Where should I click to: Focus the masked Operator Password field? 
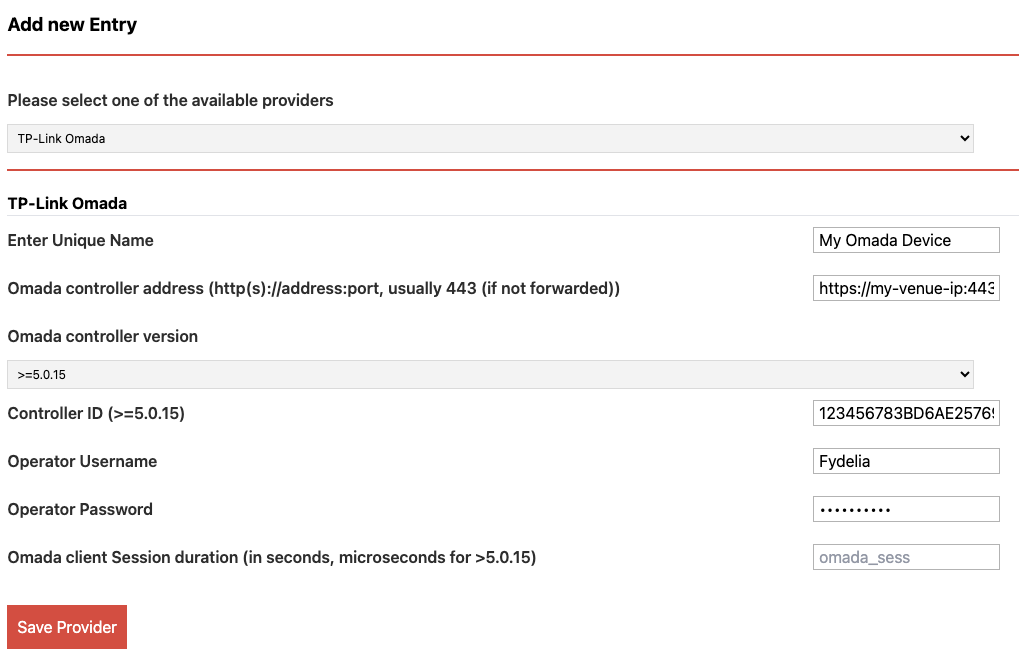906,509
